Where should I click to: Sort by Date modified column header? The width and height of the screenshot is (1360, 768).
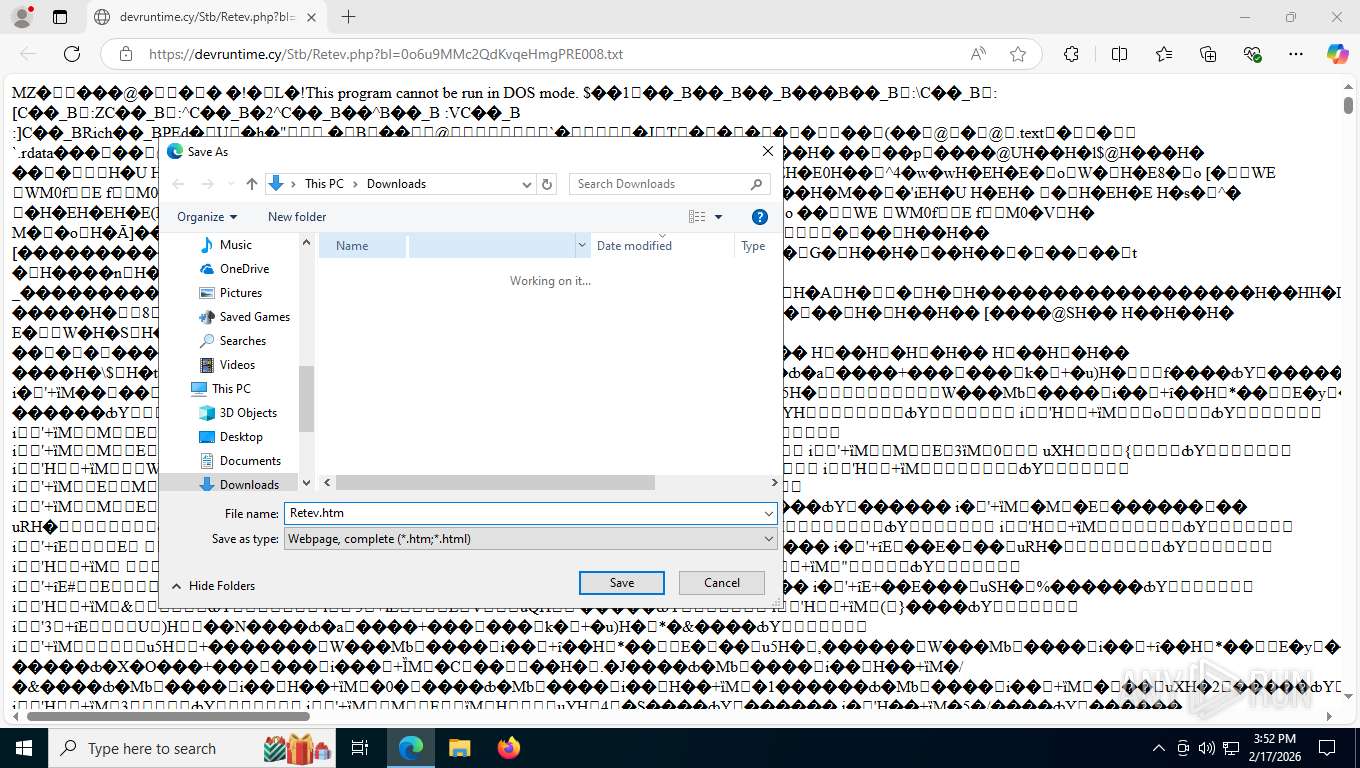(x=634, y=245)
